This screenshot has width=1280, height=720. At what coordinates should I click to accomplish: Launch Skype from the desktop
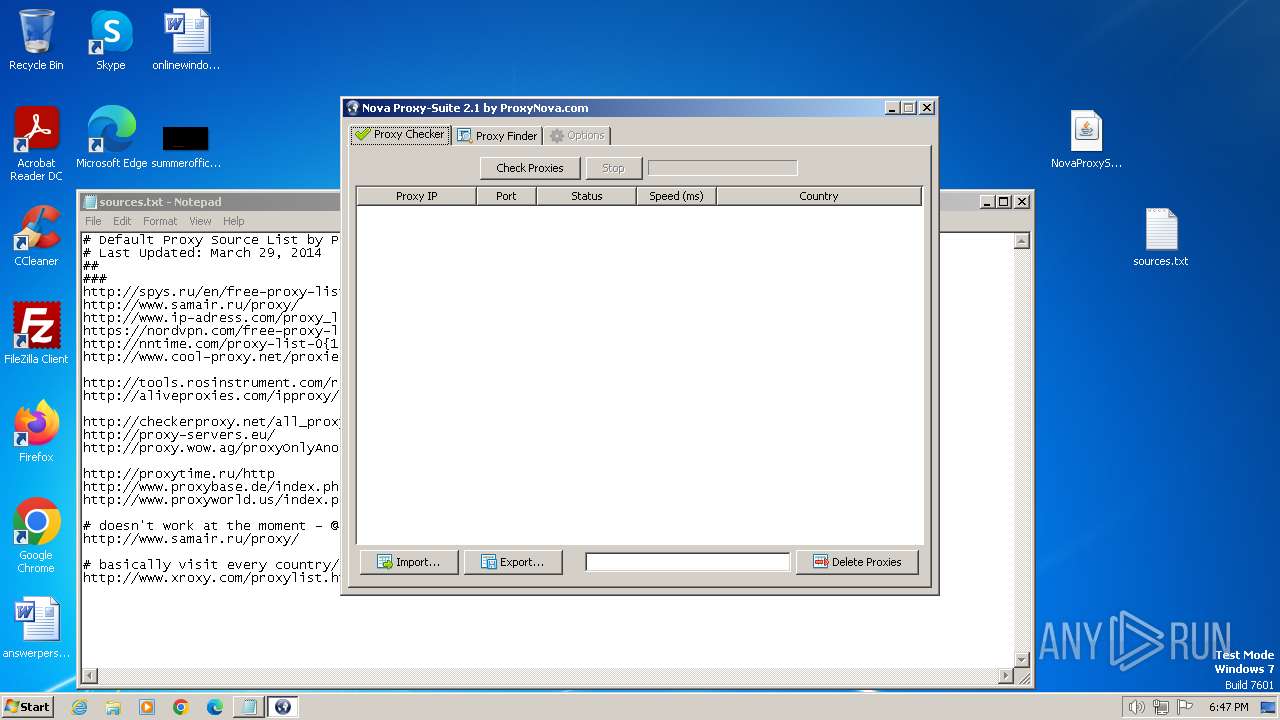(110, 40)
